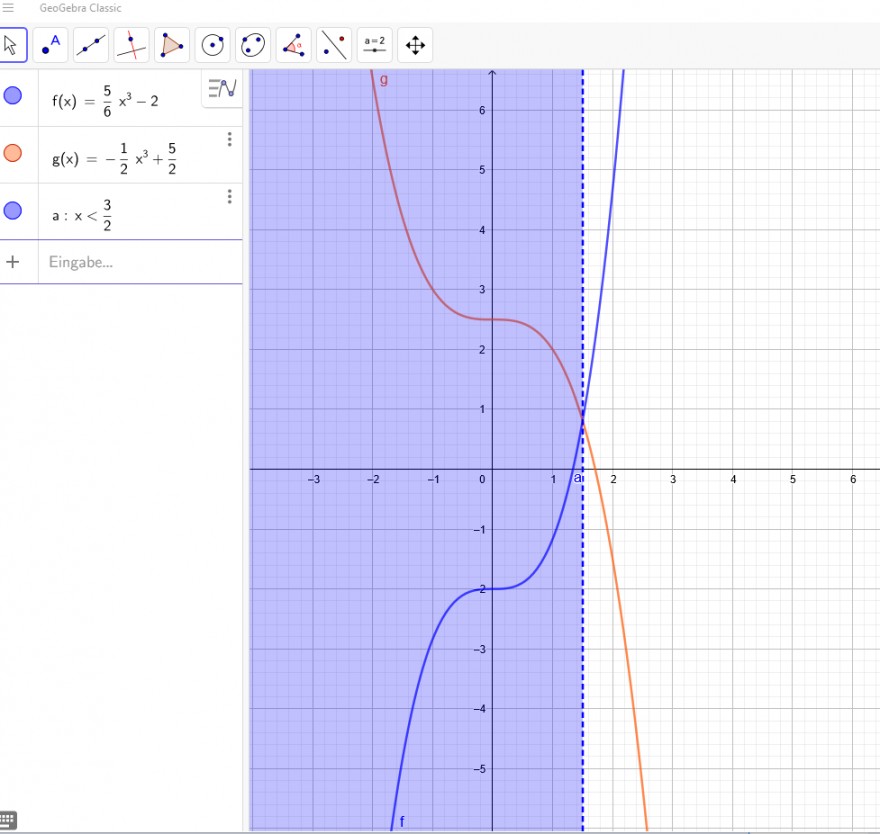
Task: Open more options for inequality a row
Action: [230, 196]
